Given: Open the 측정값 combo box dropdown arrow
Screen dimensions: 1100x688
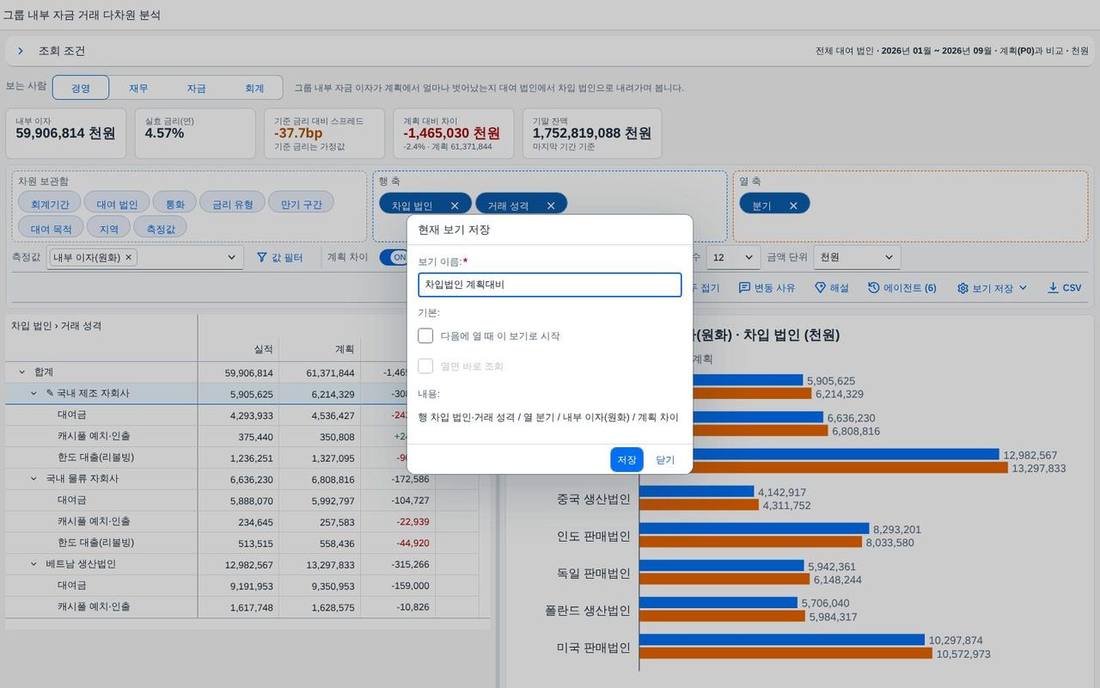Looking at the screenshot, I should 232,257.
